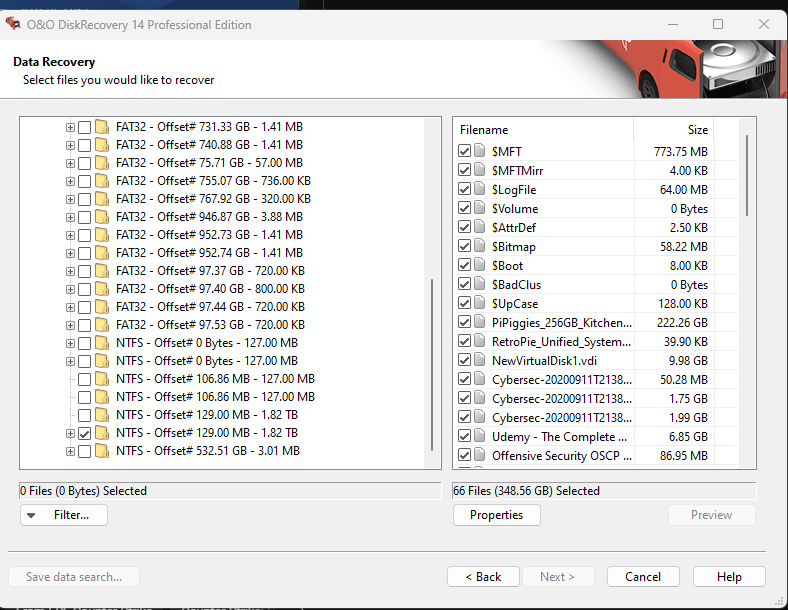
Task: Click the Next button
Action: pyautogui.click(x=558, y=577)
